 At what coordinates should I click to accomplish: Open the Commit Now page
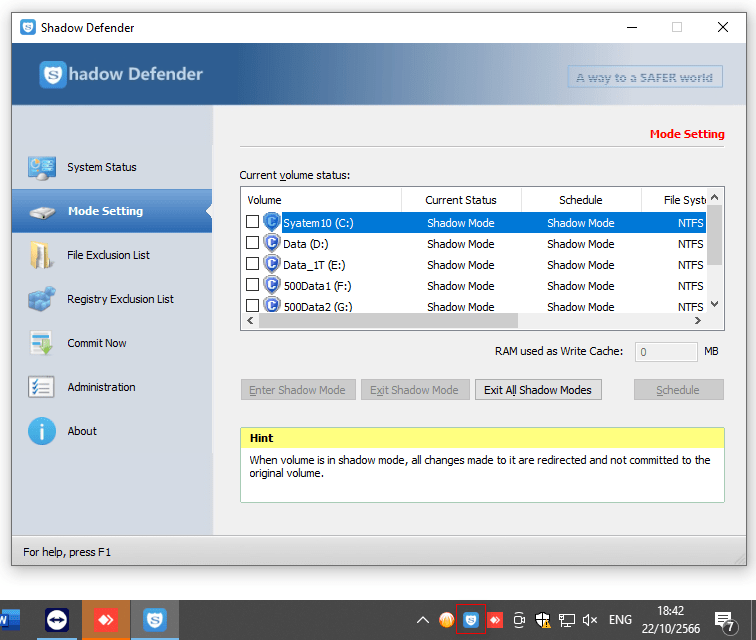pyautogui.click(x=112, y=343)
